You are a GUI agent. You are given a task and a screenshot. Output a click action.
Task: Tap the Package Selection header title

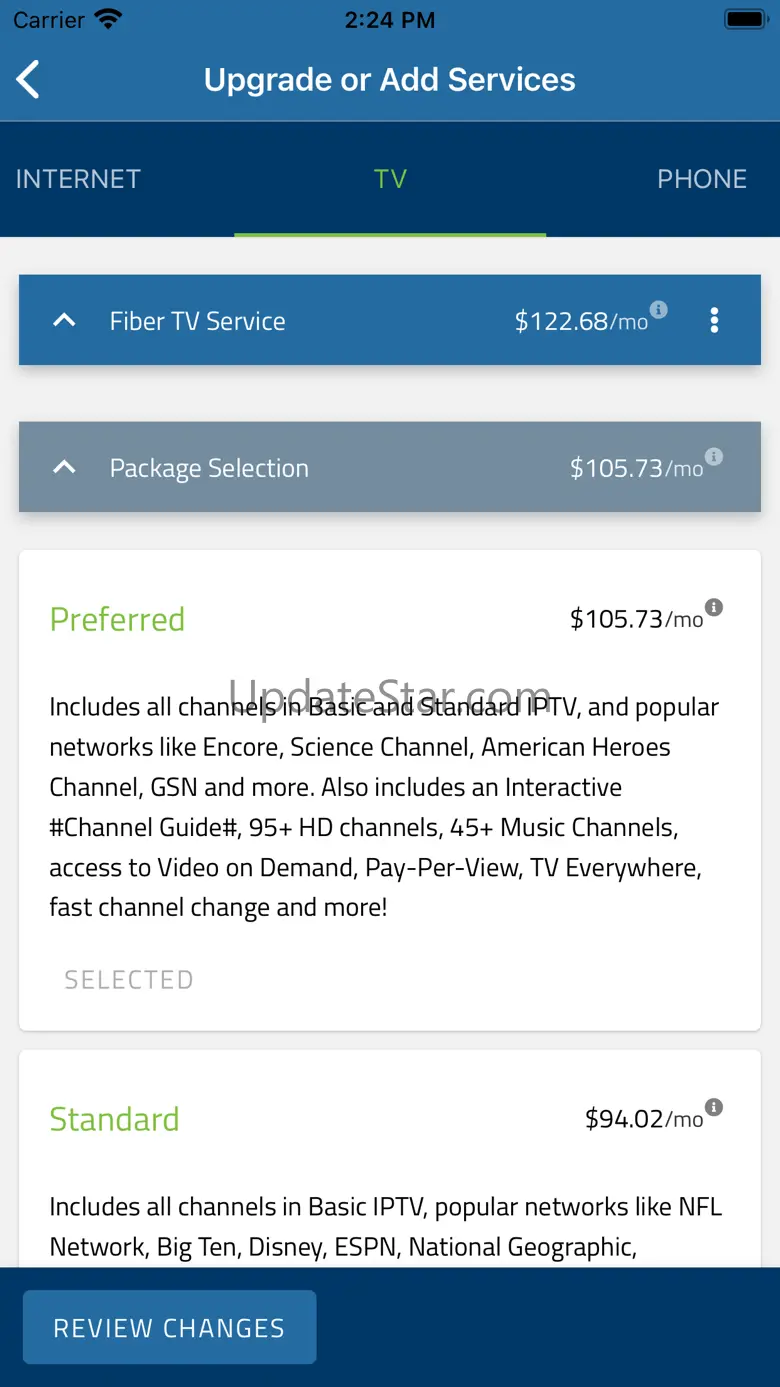click(x=209, y=468)
